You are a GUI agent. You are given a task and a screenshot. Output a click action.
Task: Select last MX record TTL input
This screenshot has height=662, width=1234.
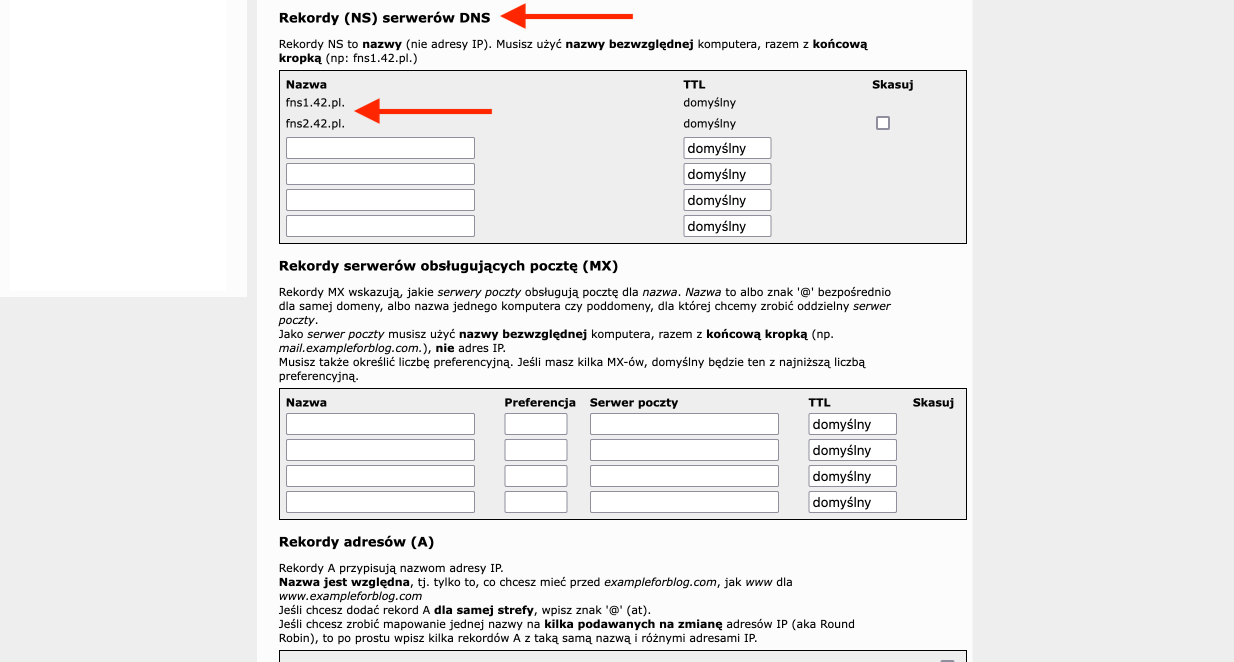click(852, 502)
